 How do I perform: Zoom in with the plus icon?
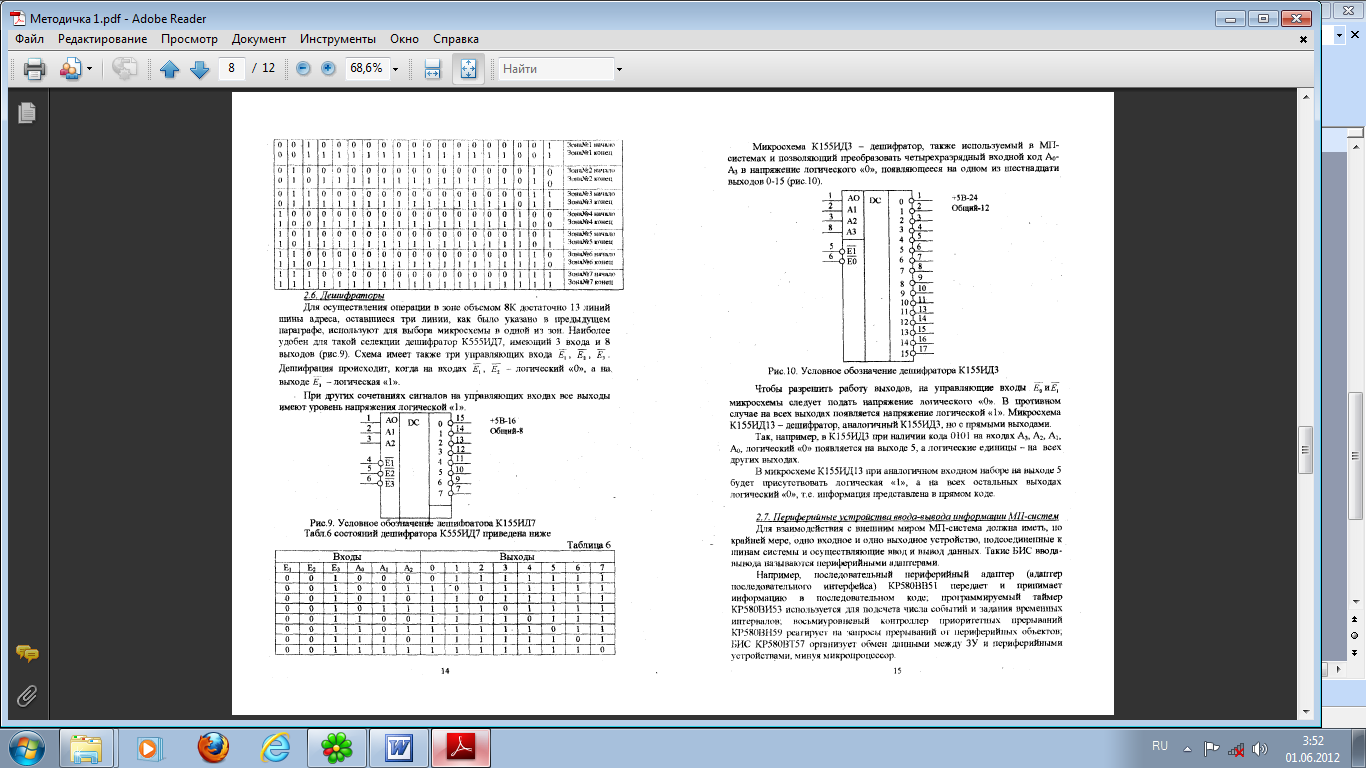tap(328, 69)
